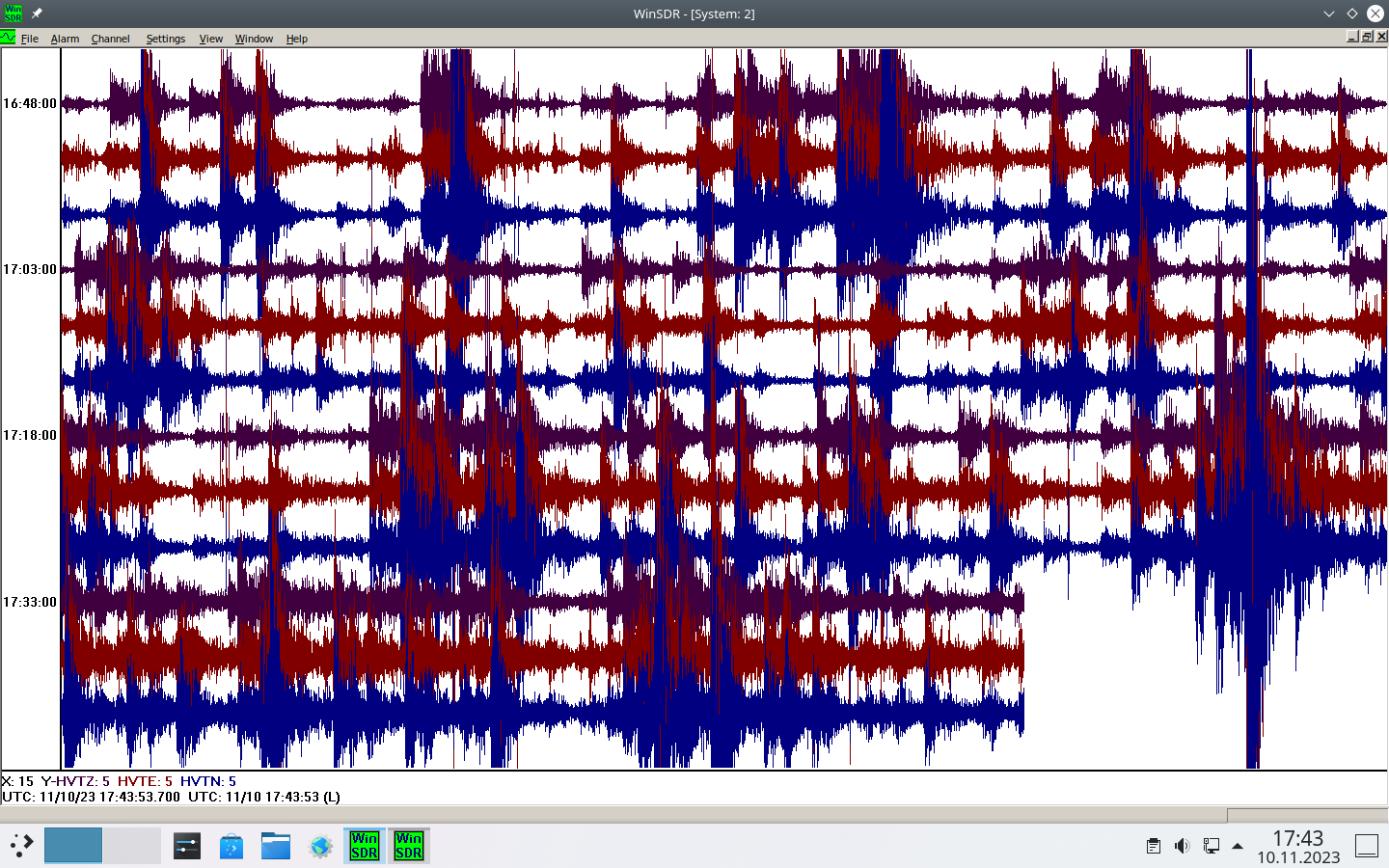Open the Alarm menu
Screen dimensions: 1389x868
(65, 39)
